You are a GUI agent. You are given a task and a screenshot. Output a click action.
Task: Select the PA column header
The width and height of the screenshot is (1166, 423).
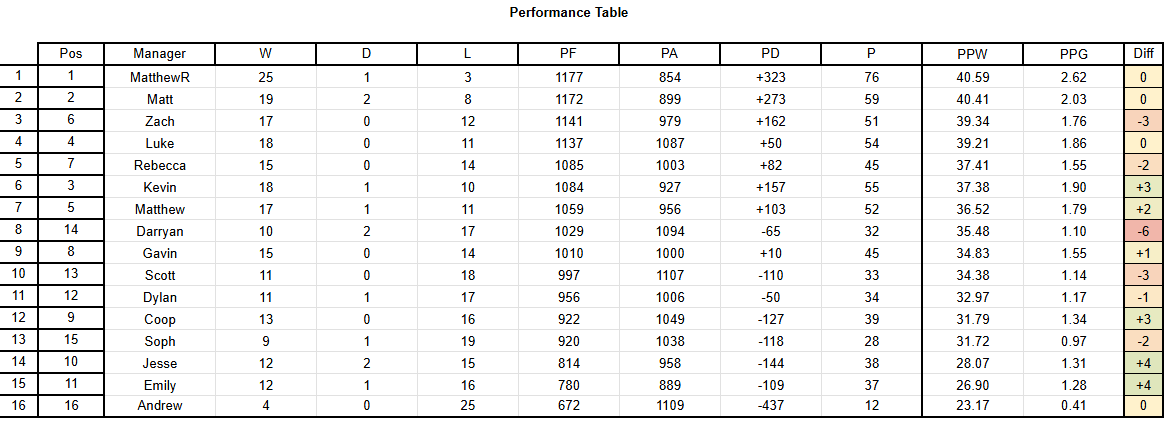tap(669, 54)
